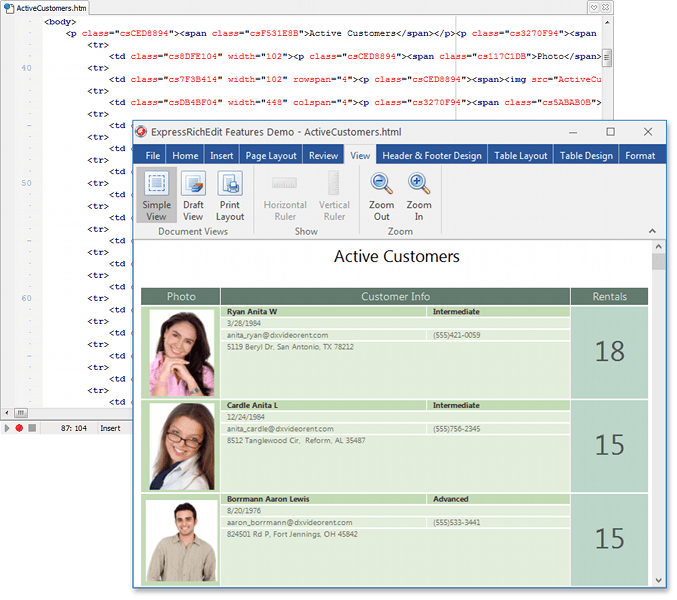The height and width of the screenshot is (600, 677).
Task: Switch to Print Layout view
Action: 230,195
